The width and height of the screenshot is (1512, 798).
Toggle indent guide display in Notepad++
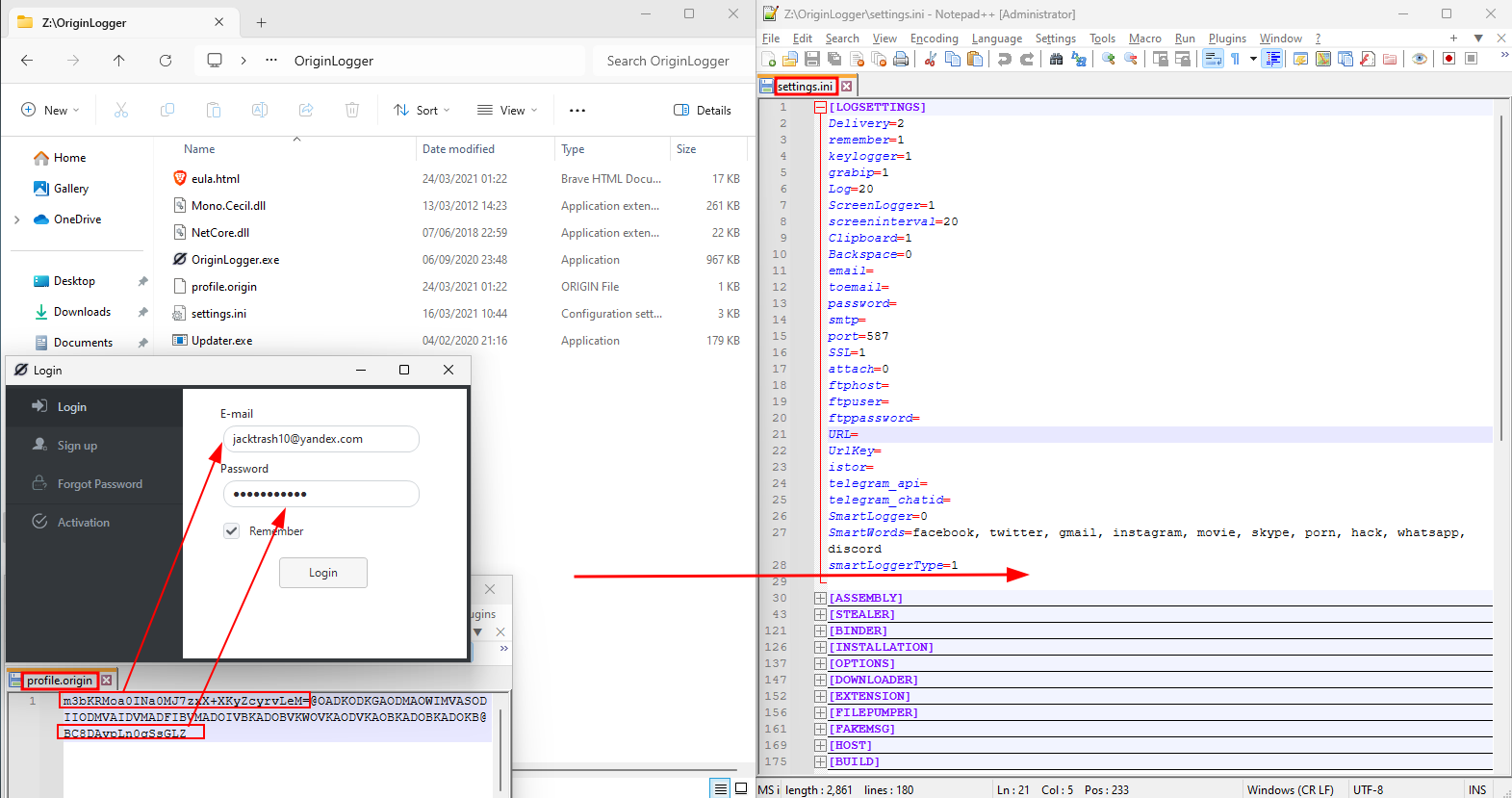tap(1272, 59)
